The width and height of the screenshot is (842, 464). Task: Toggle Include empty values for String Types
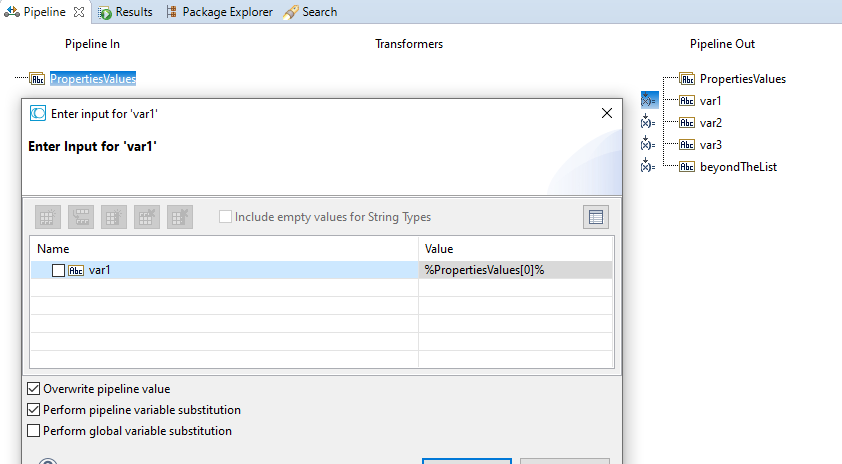tap(226, 217)
